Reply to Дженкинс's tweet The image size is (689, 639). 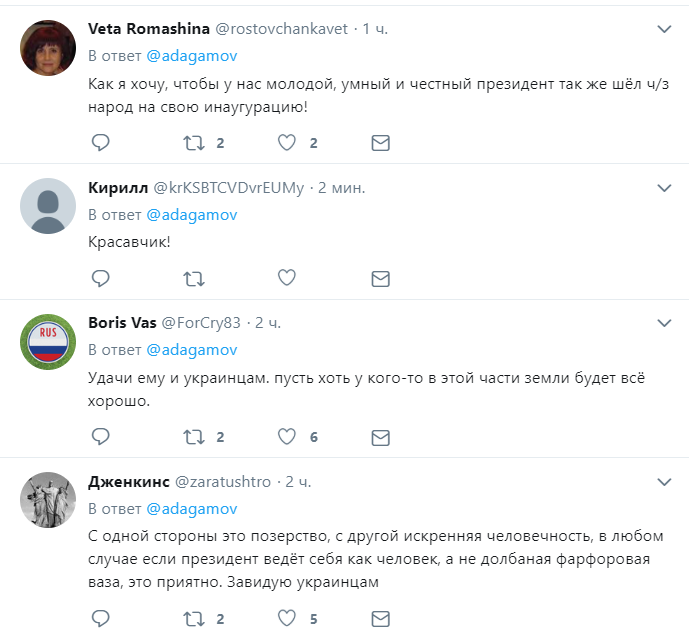click(100, 619)
